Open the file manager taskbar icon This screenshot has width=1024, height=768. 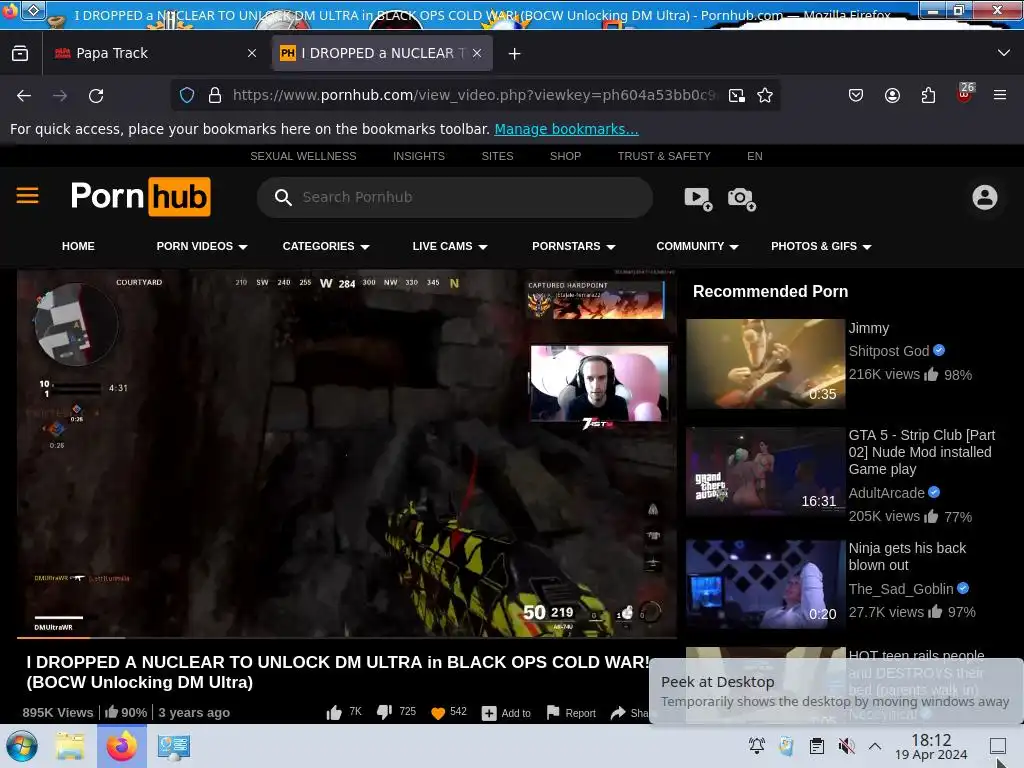70,746
